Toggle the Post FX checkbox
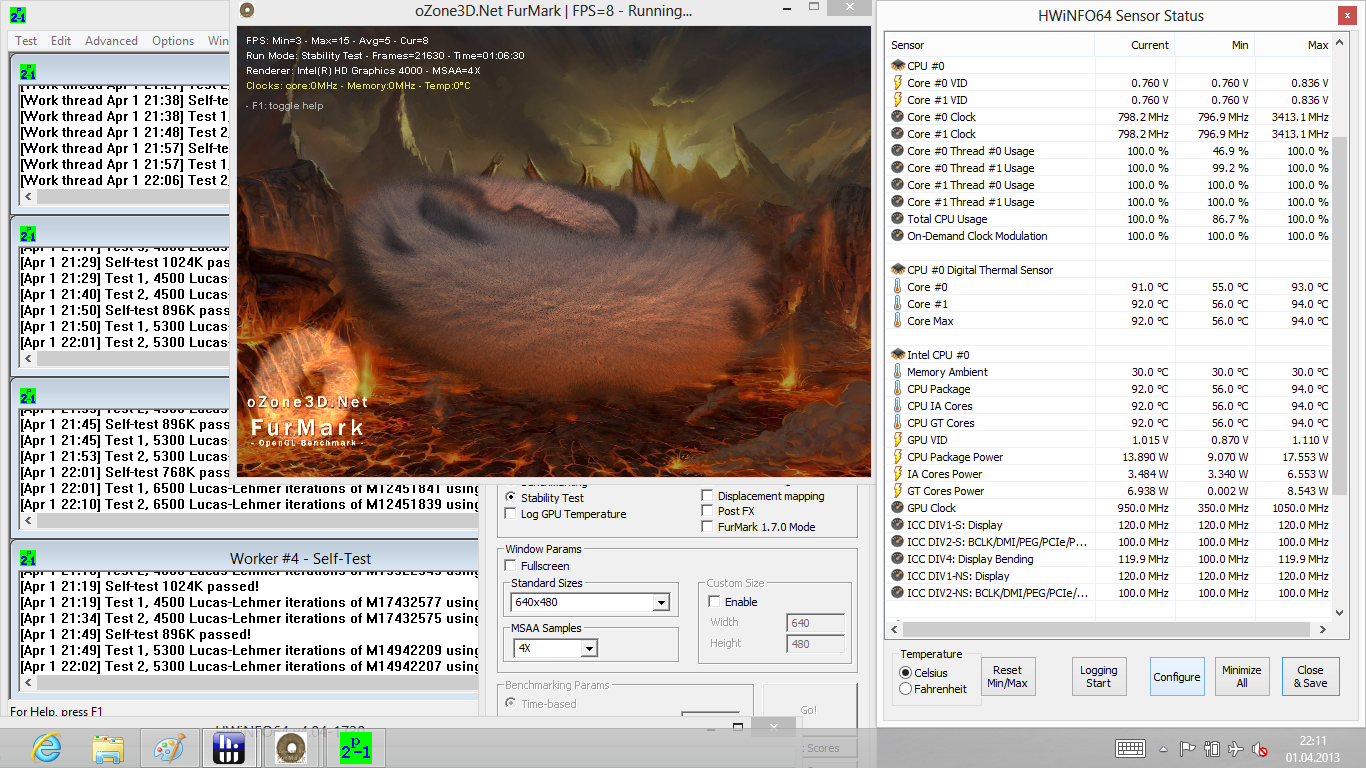The height and width of the screenshot is (768, 1366). (708, 511)
